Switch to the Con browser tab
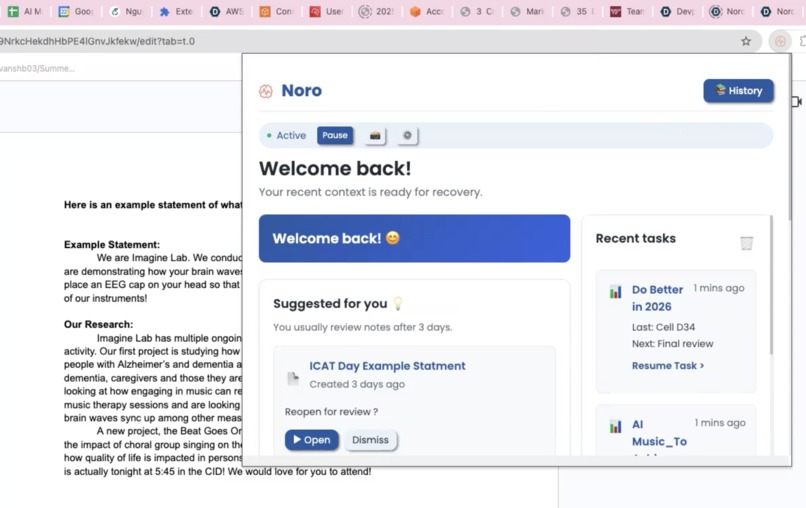The height and width of the screenshot is (508, 806). pyautogui.click(x=277, y=11)
